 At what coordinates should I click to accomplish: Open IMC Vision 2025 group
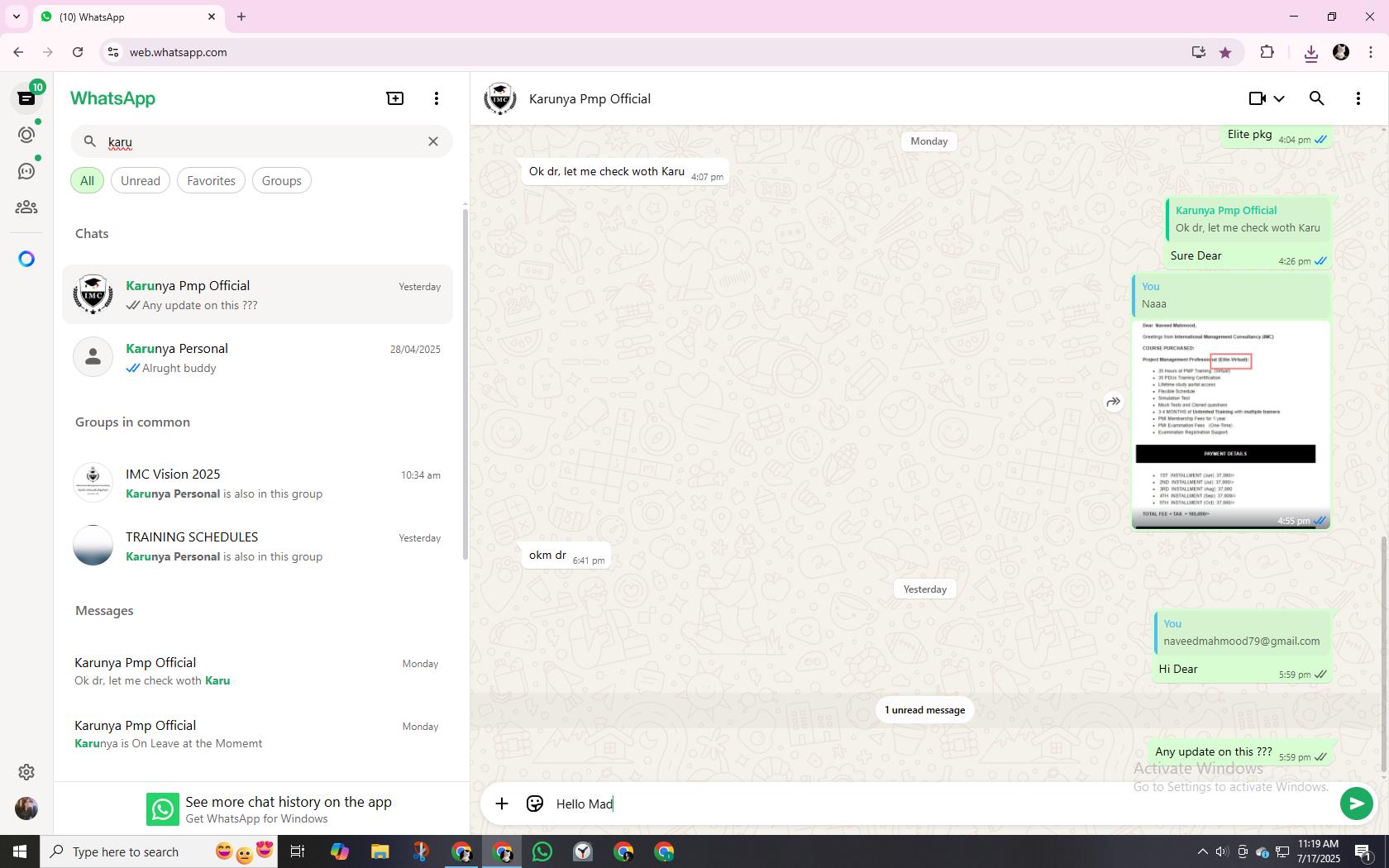[x=258, y=484]
